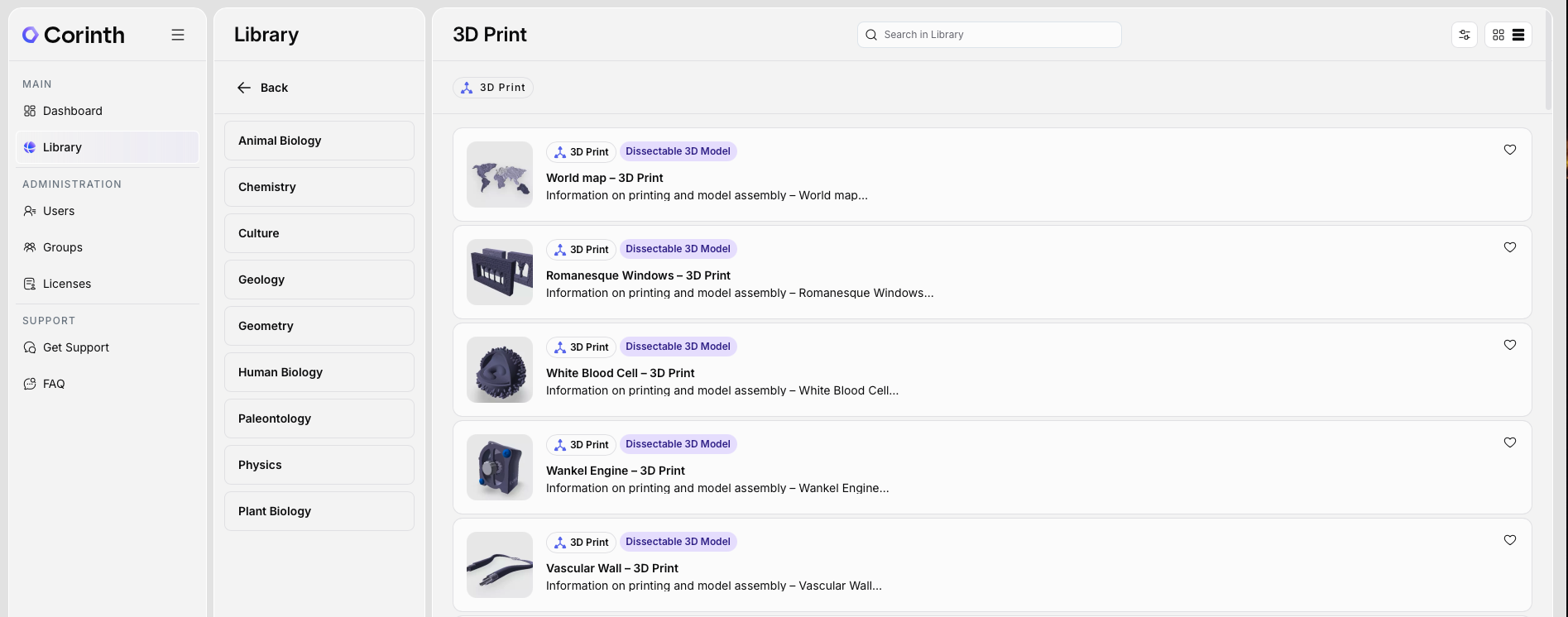The image size is (1568, 617).
Task: Toggle heart on Wankel Engine item
Action: [x=1510, y=442]
